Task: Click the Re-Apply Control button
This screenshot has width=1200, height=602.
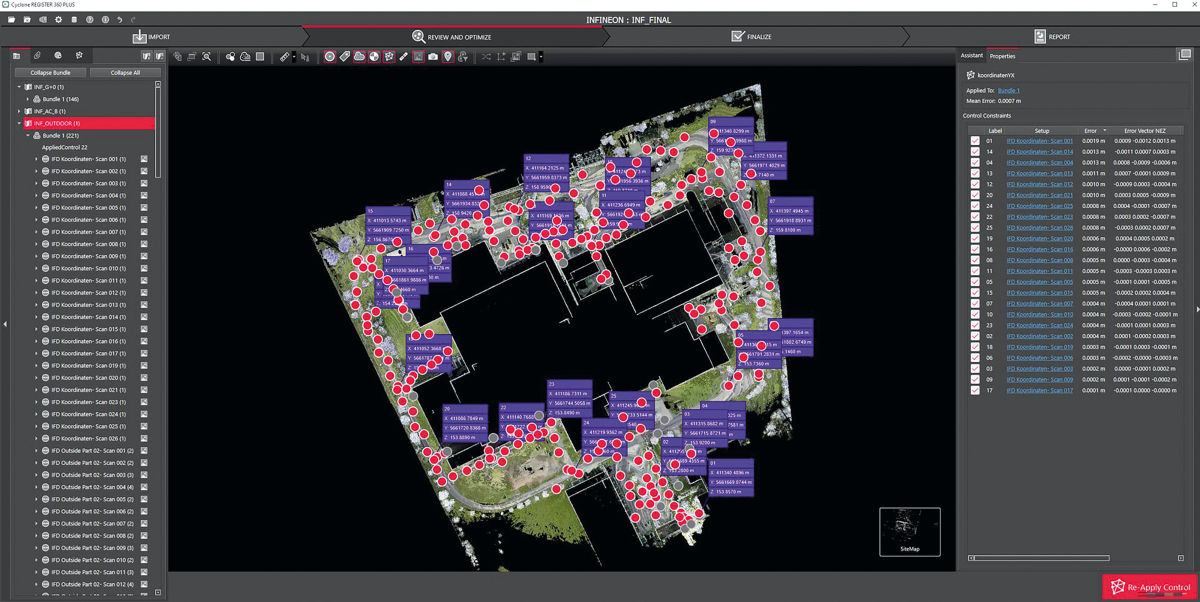Action: pos(1150,587)
